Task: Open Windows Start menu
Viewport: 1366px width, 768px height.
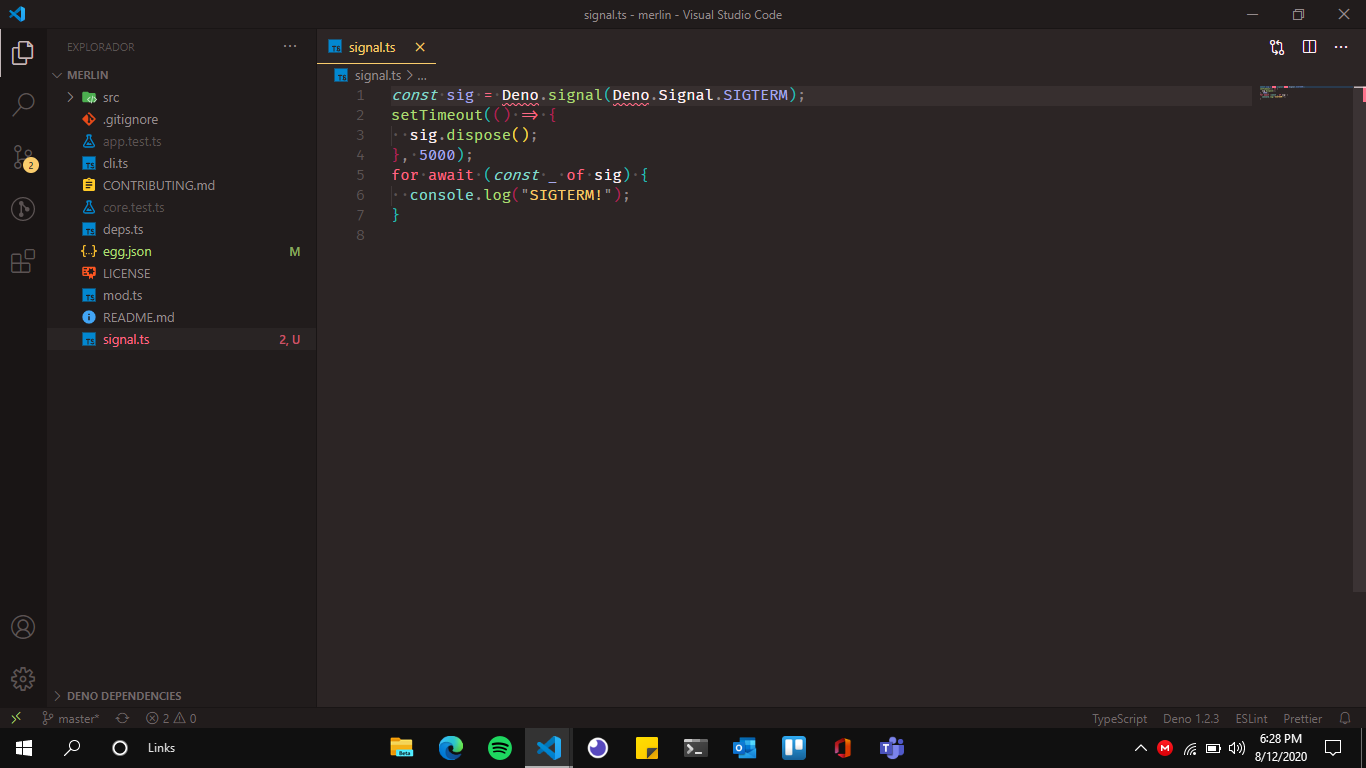Action: [24, 747]
